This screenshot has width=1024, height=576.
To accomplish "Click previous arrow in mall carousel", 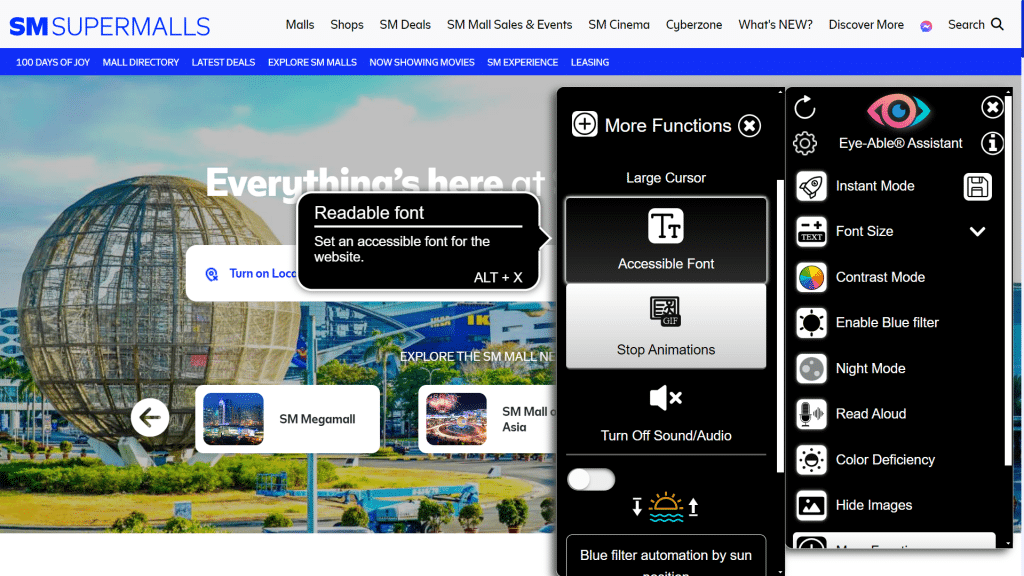I will click(x=150, y=417).
